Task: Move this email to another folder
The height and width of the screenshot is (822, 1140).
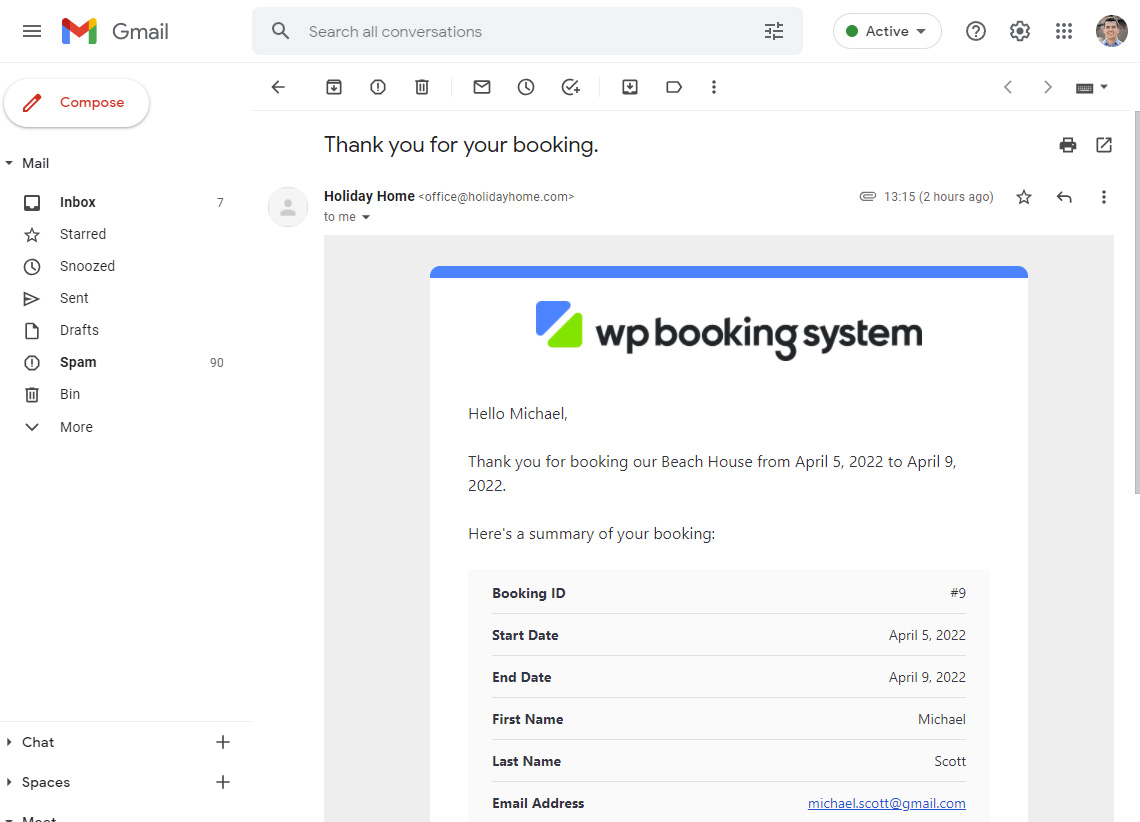Action: [x=630, y=87]
